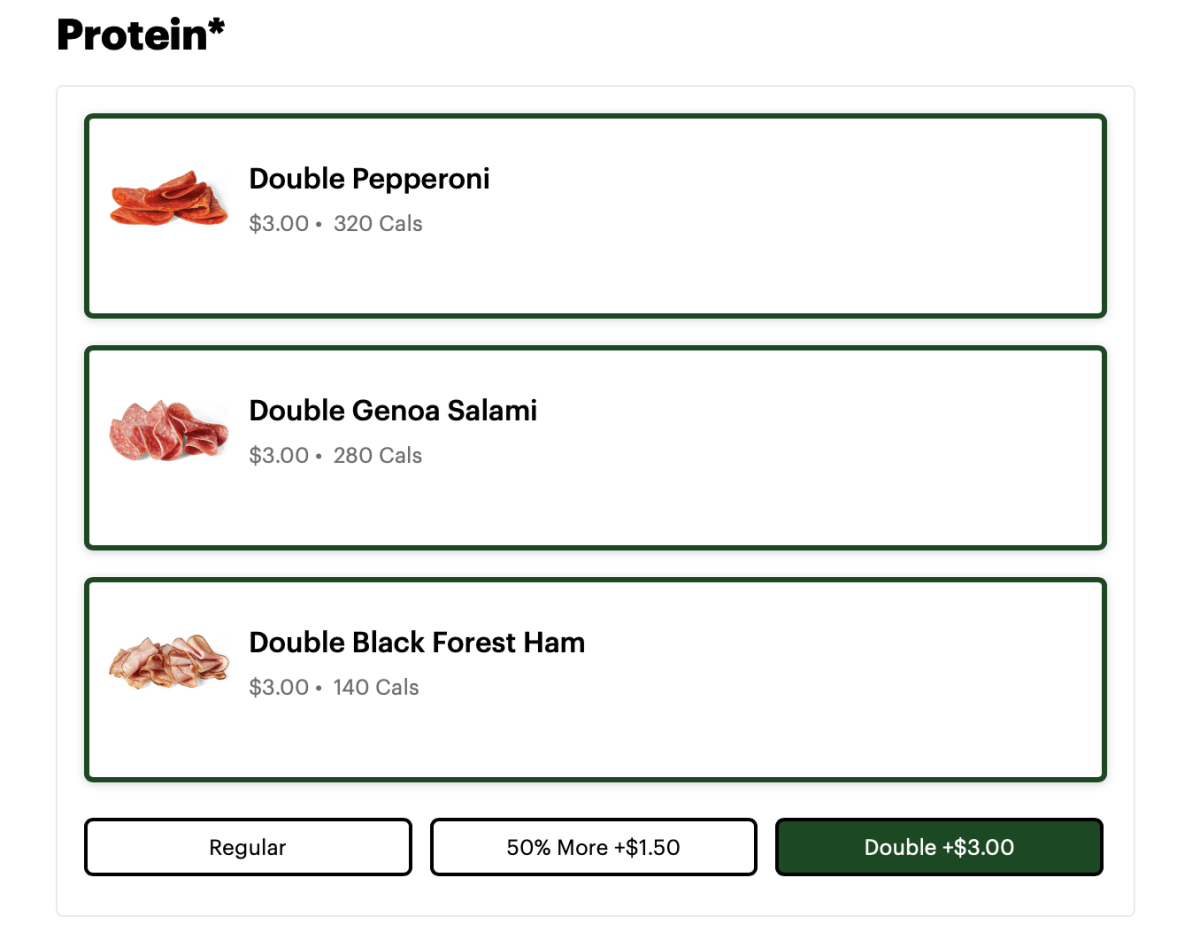This screenshot has width=1200, height=947.
Task: Click the Protein section heading
Action: [132, 36]
